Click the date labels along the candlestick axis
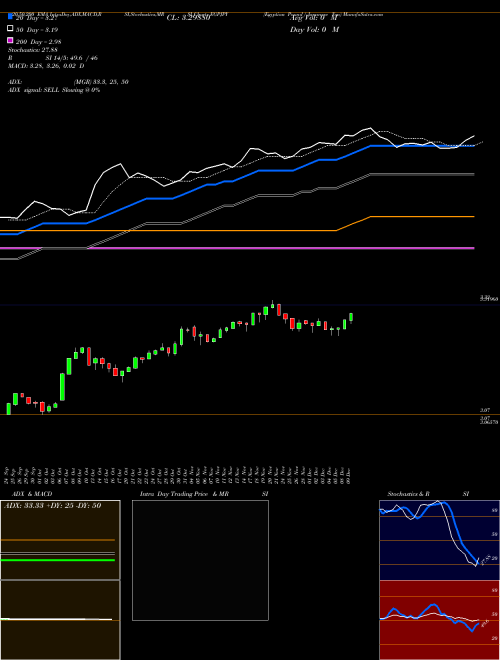The width and height of the screenshot is (500, 660). coord(178,475)
